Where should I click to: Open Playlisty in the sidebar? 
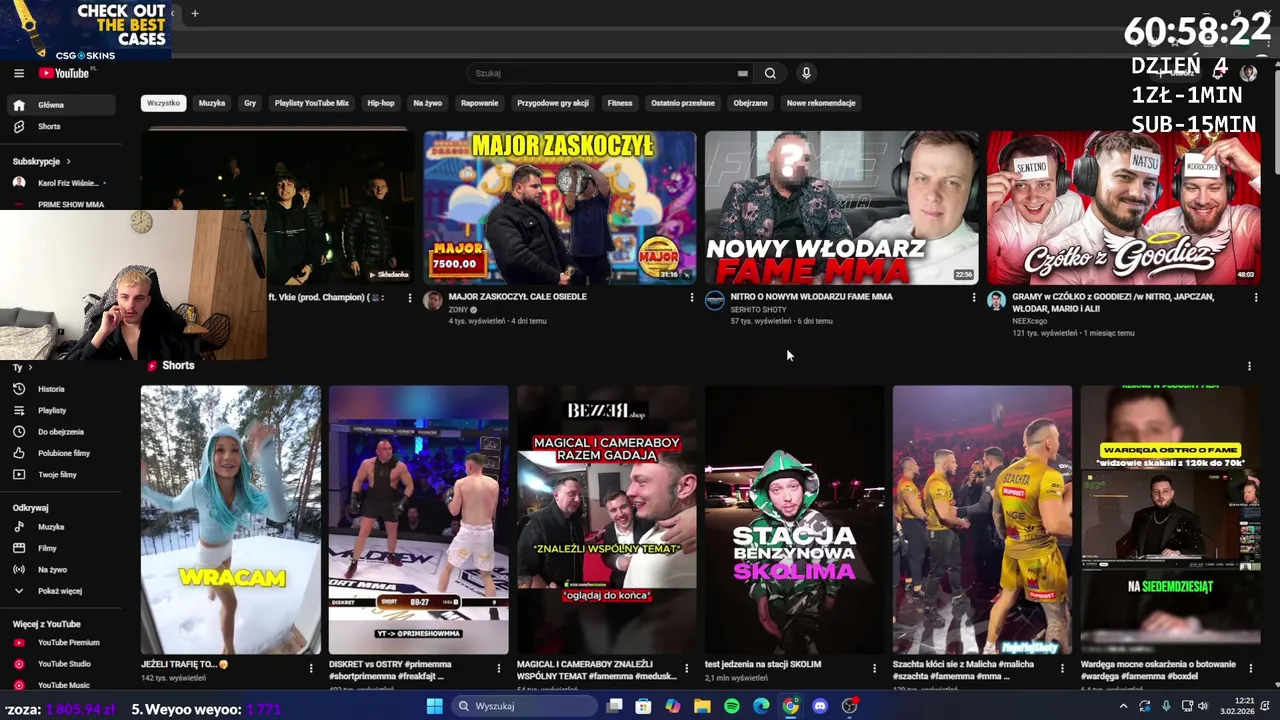(x=60, y=411)
